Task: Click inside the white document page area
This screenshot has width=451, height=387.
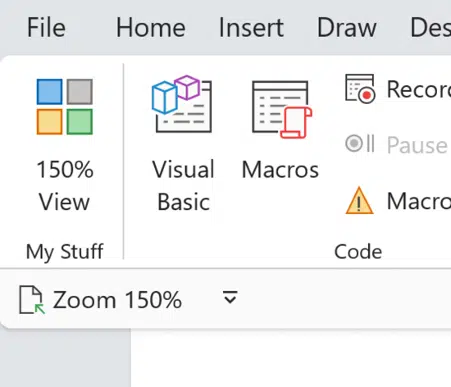Action: pyautogui.click(x=291, y=358)
